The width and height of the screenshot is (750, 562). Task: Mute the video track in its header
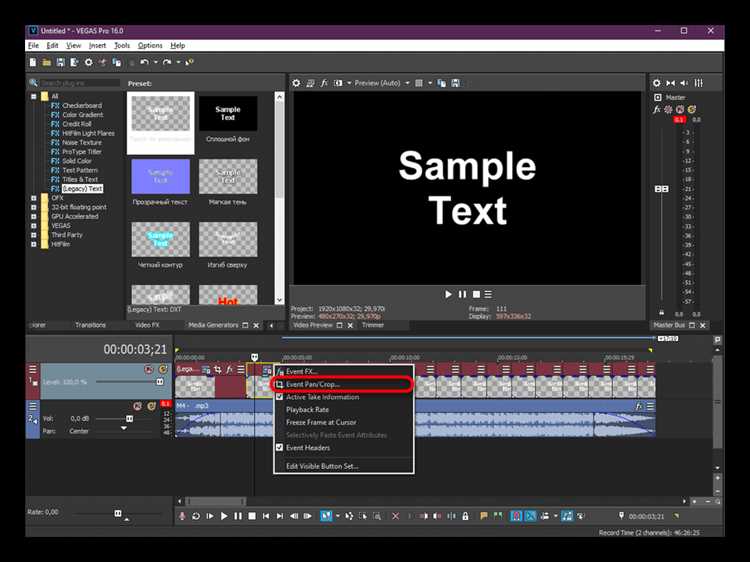[x=149, y=369]
